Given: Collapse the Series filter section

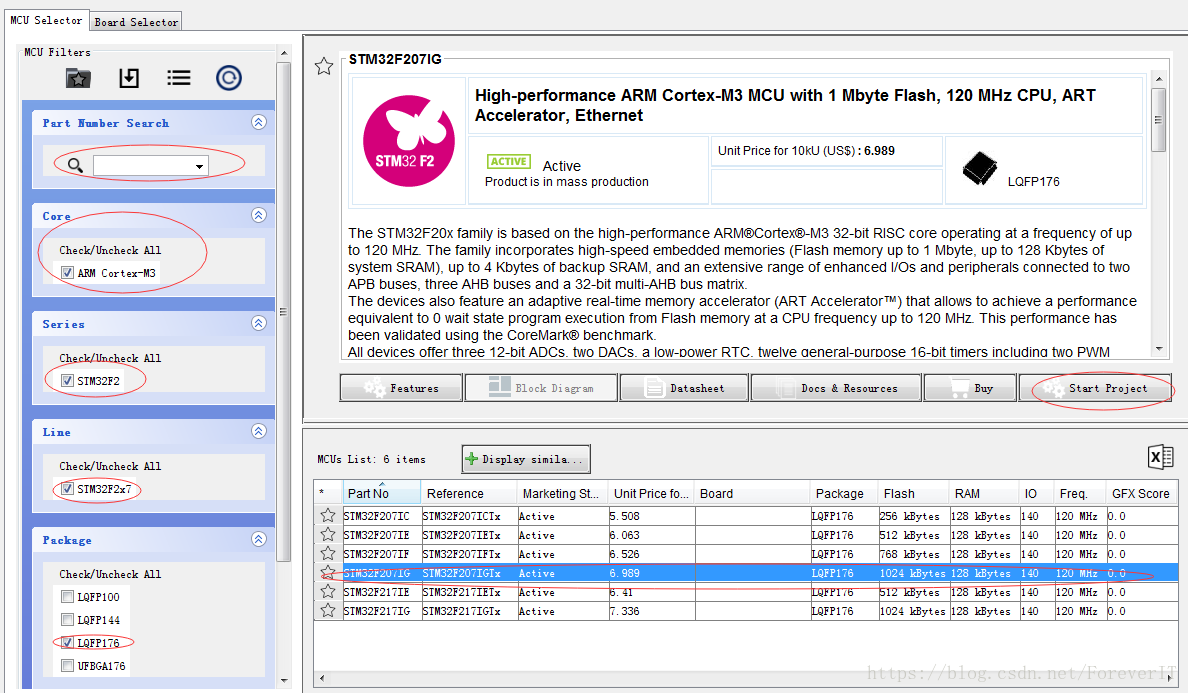Looking at the screenshot, I should (x=258, y=323).
